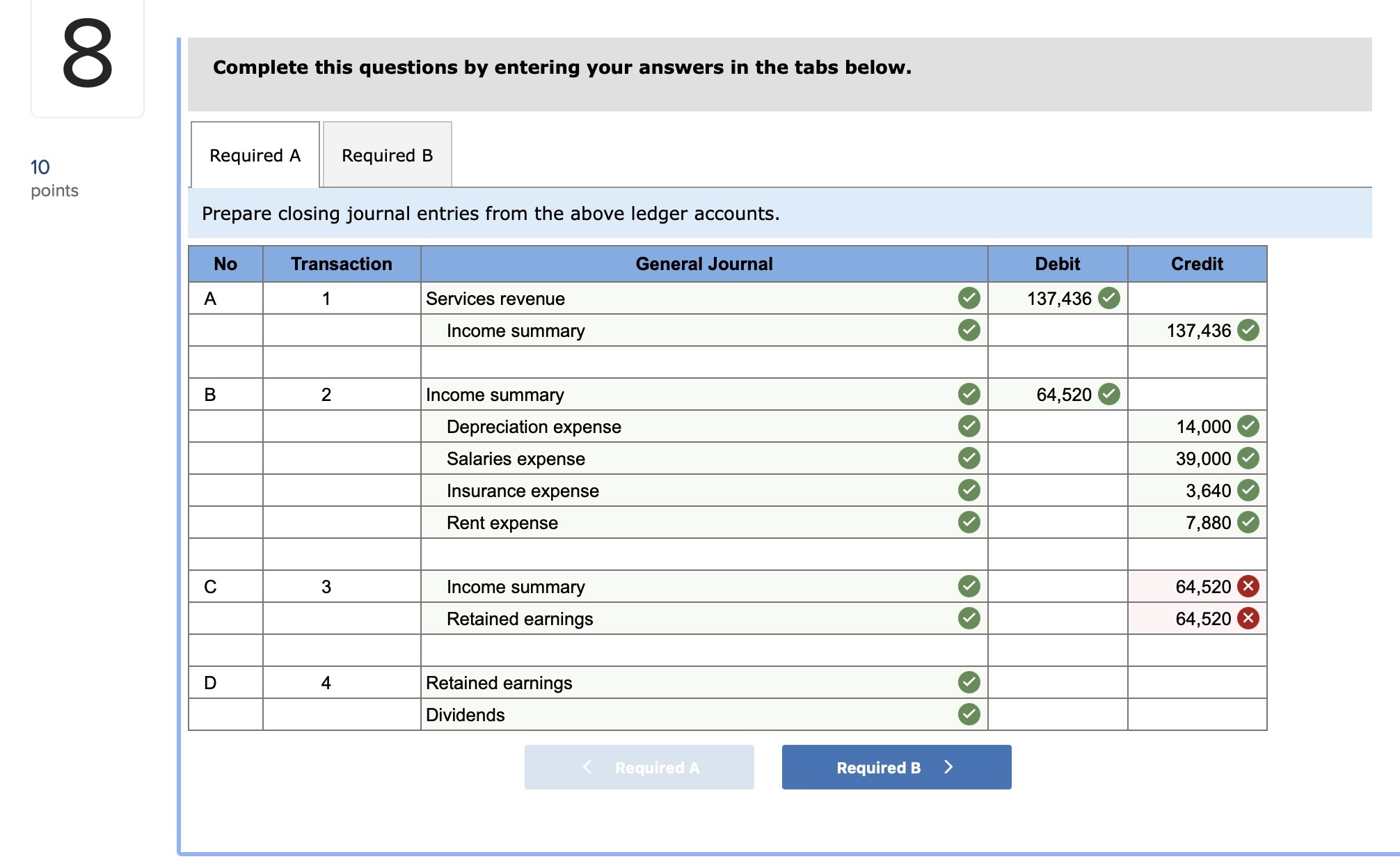Click red X next to Retained earnings 64,520 credit
1400x866 pixels.
click(1248, 618)
